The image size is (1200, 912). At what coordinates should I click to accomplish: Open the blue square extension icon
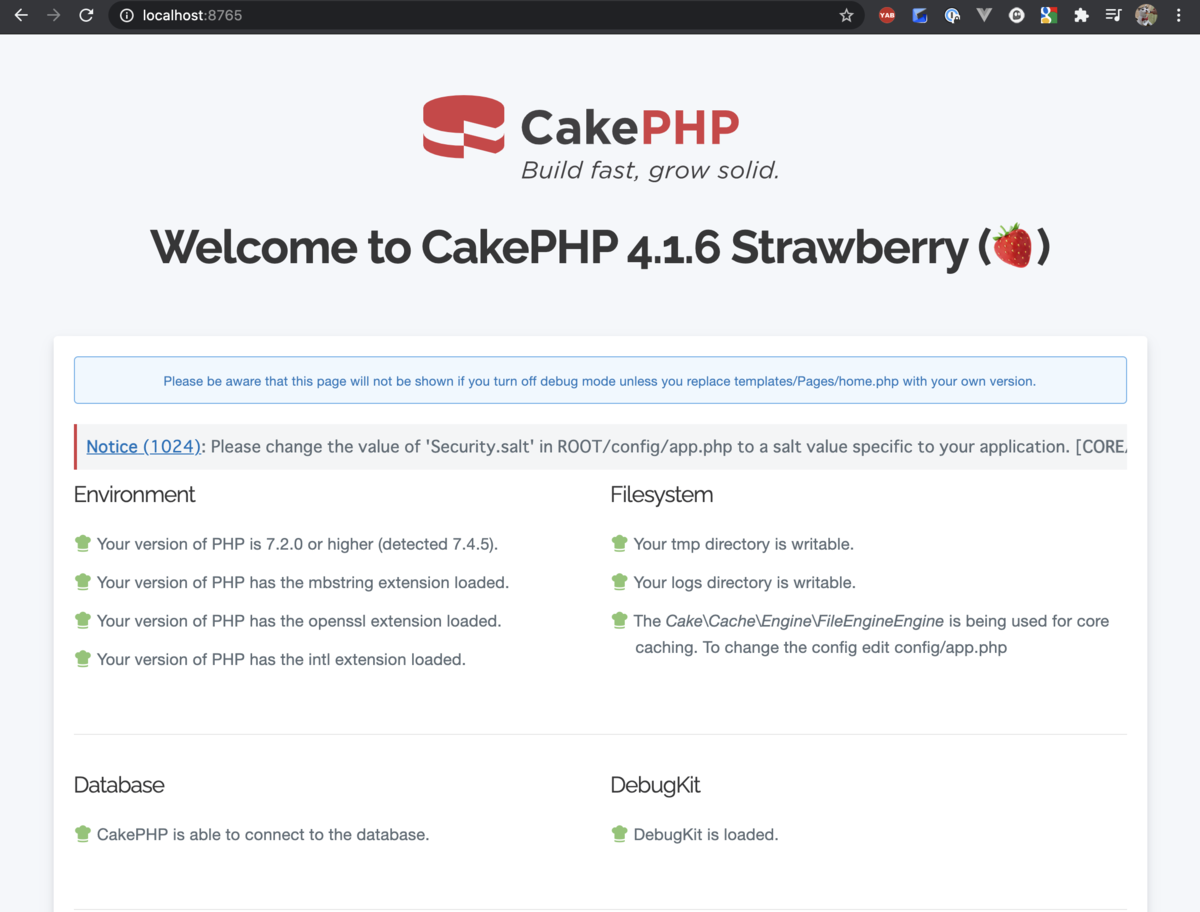(x=920, y=15)
